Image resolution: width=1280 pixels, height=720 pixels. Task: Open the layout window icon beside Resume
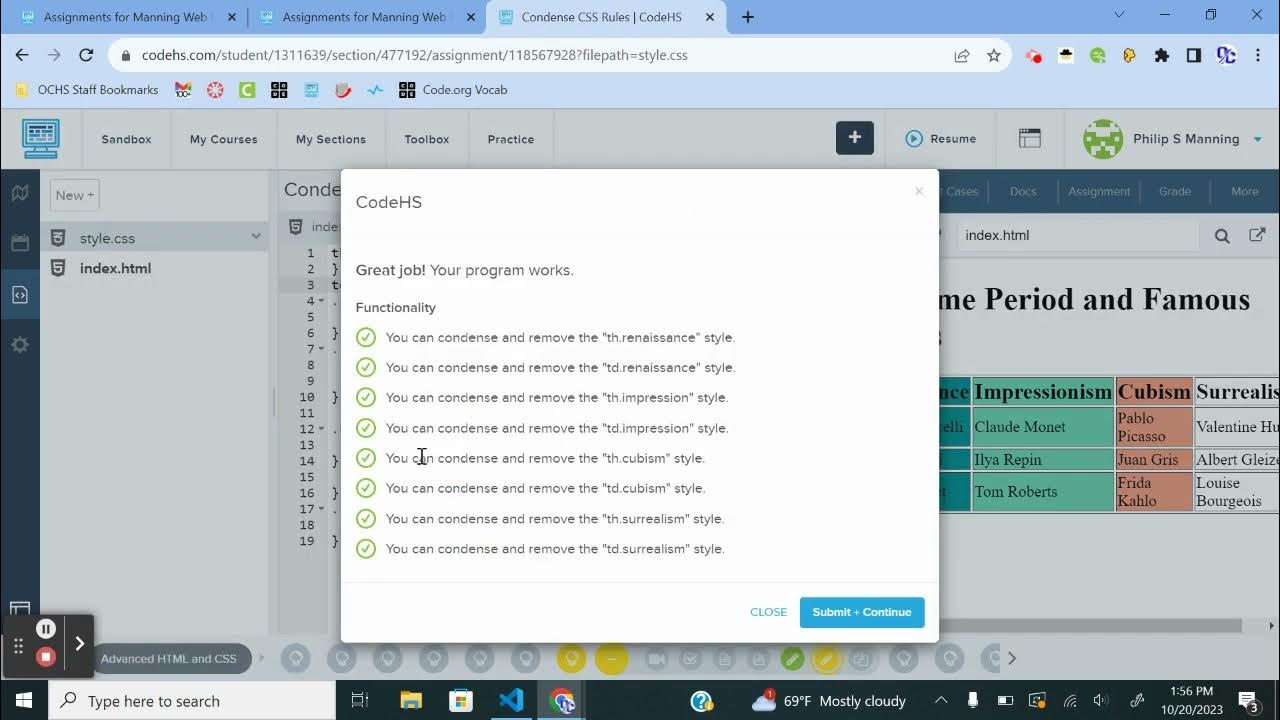point(1030,139)
